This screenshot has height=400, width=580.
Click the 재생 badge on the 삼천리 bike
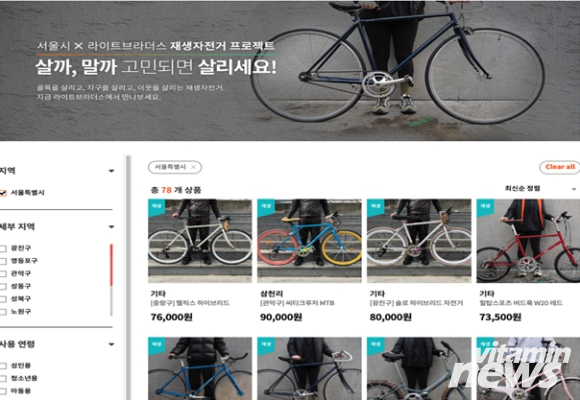click(x=266, y=206)
